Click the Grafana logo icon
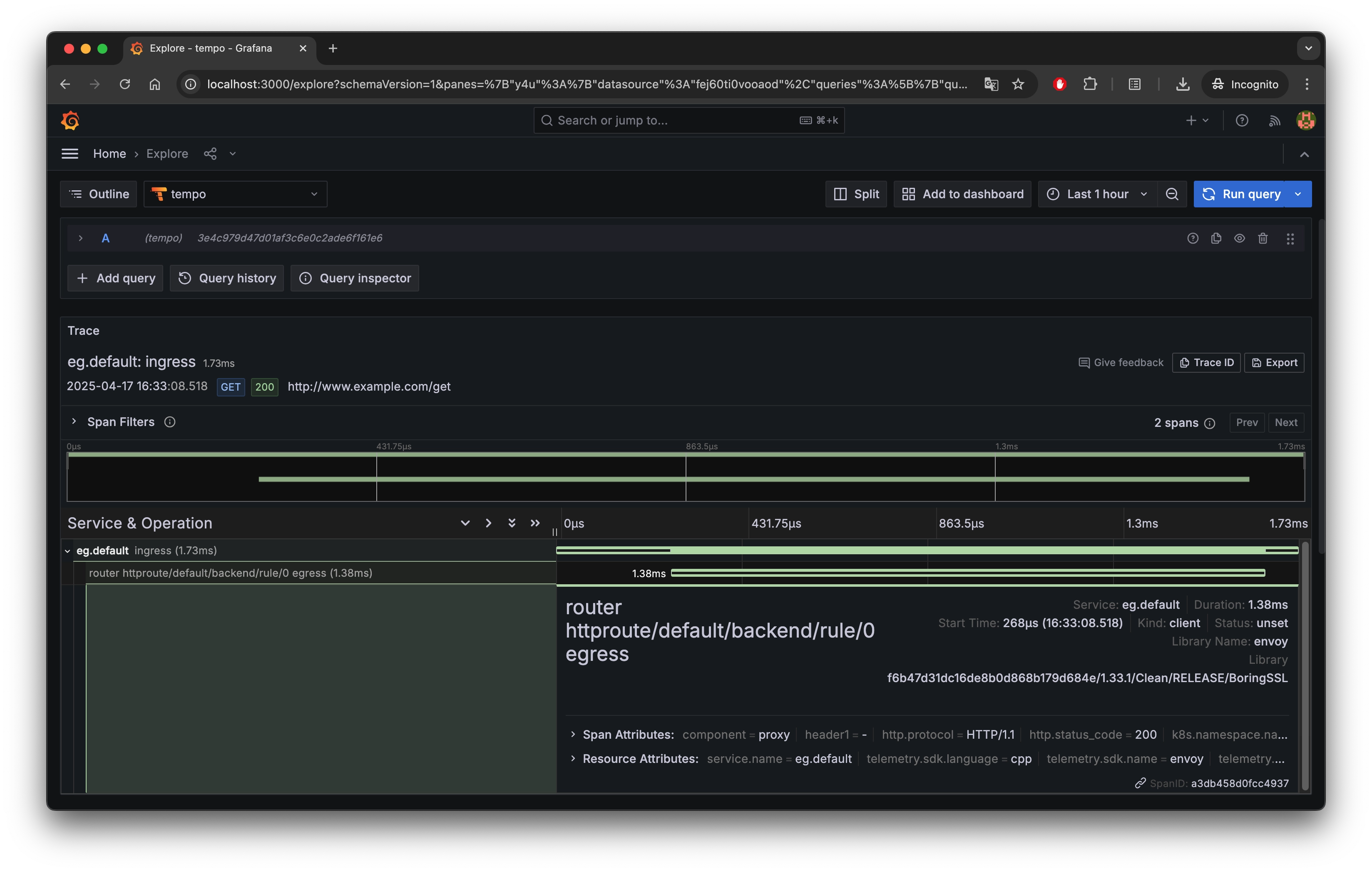1372x872 pixels. click(x=70, y=120)
